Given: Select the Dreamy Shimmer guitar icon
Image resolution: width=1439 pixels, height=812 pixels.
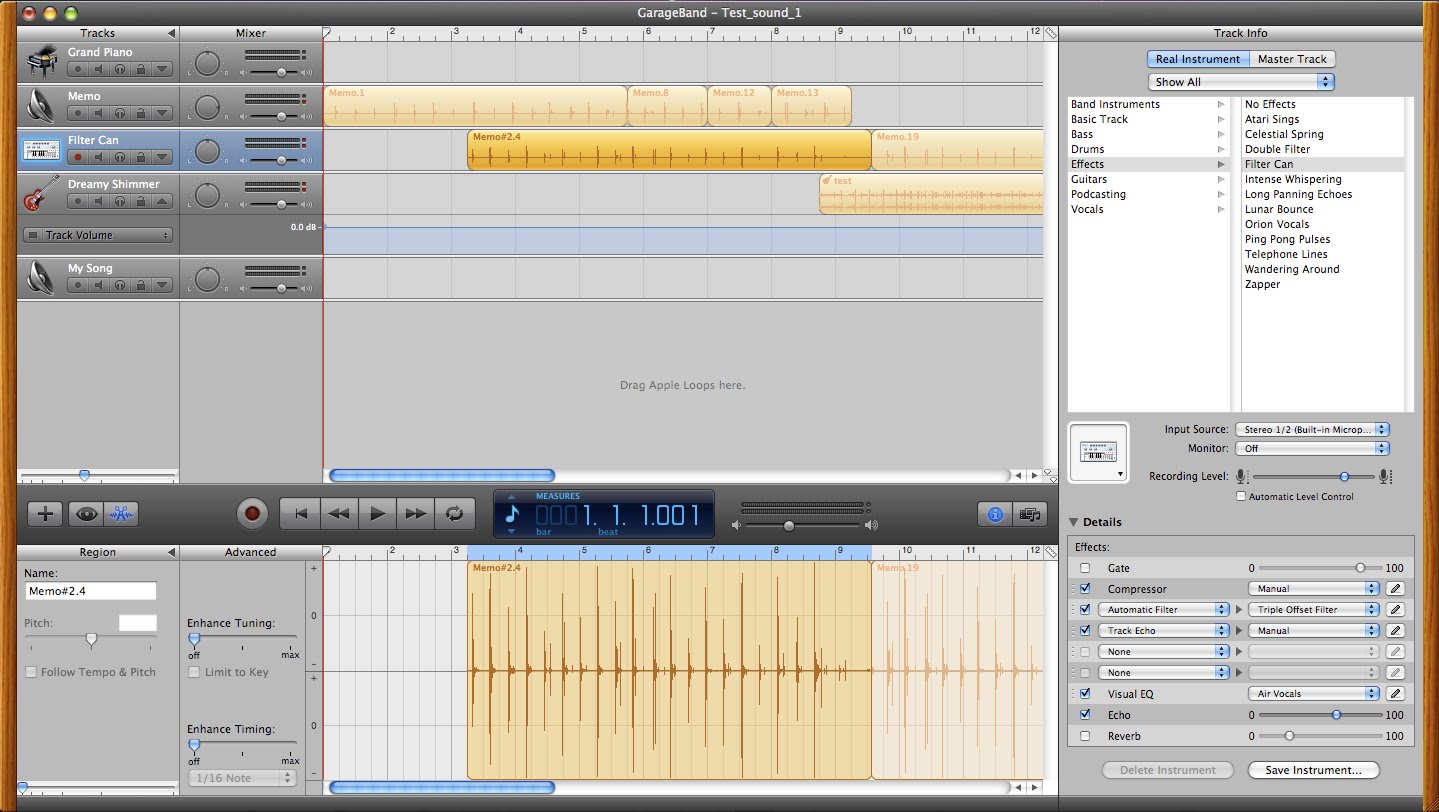Looking at the screenshot, I should pyautogui.click(x=41, y=194).
